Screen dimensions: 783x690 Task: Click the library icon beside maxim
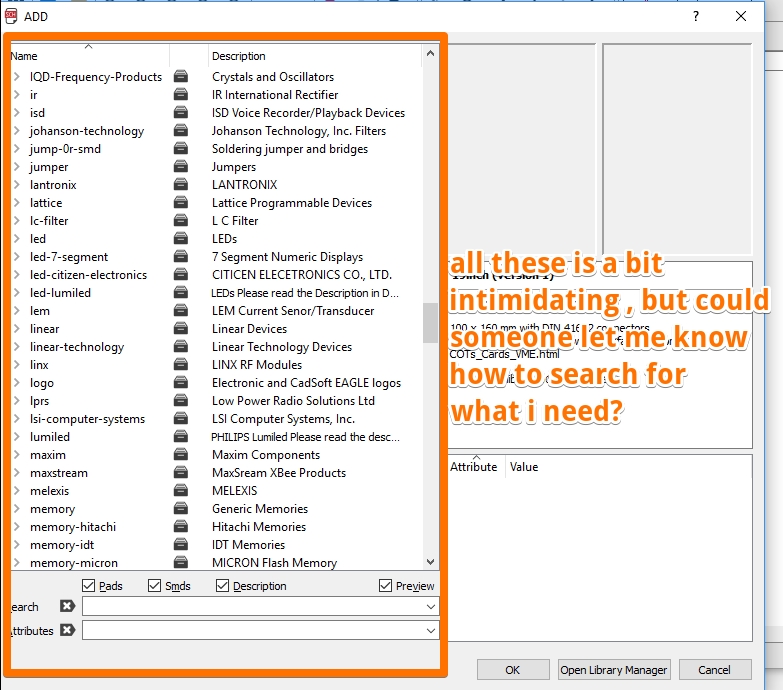(181, 454)
